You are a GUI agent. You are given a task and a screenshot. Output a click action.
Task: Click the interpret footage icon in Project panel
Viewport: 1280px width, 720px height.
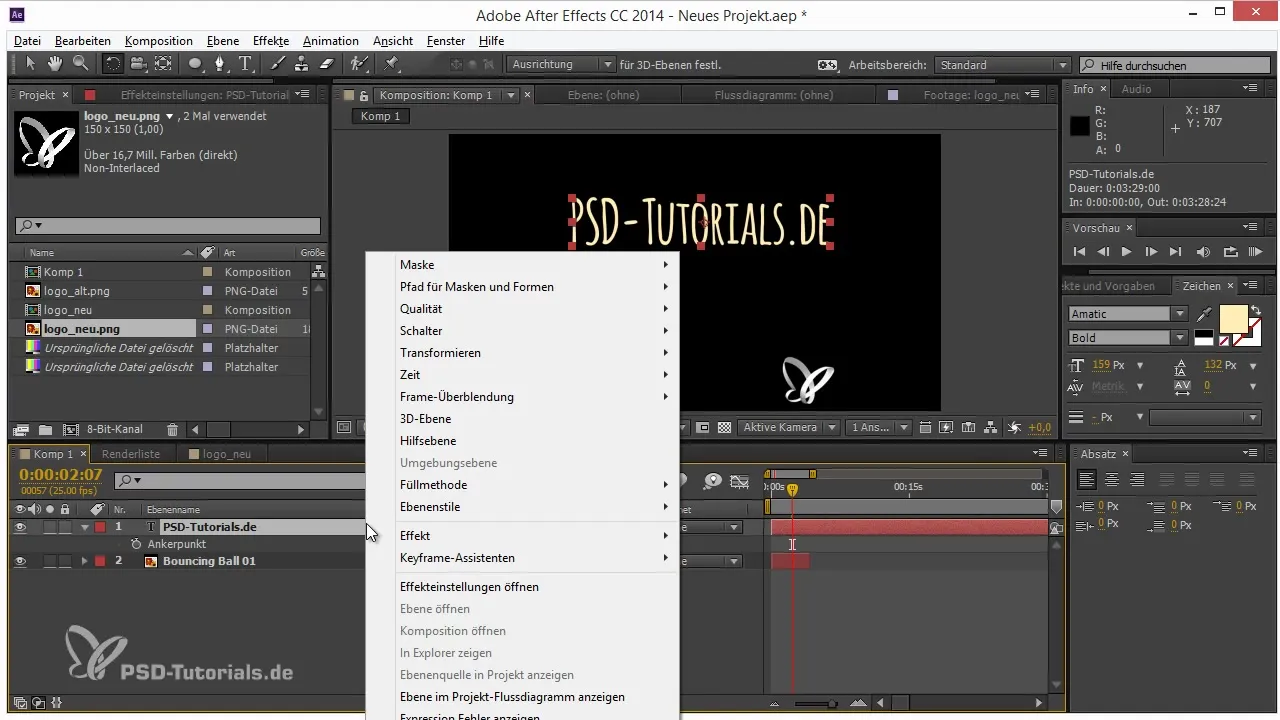pos(21,429)
